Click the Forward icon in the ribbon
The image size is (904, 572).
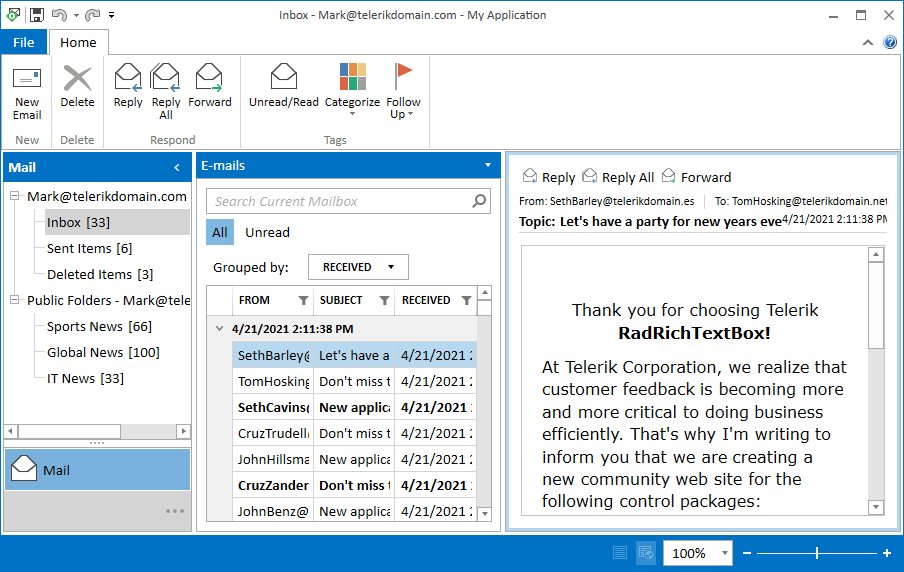(x=209, y=78)
